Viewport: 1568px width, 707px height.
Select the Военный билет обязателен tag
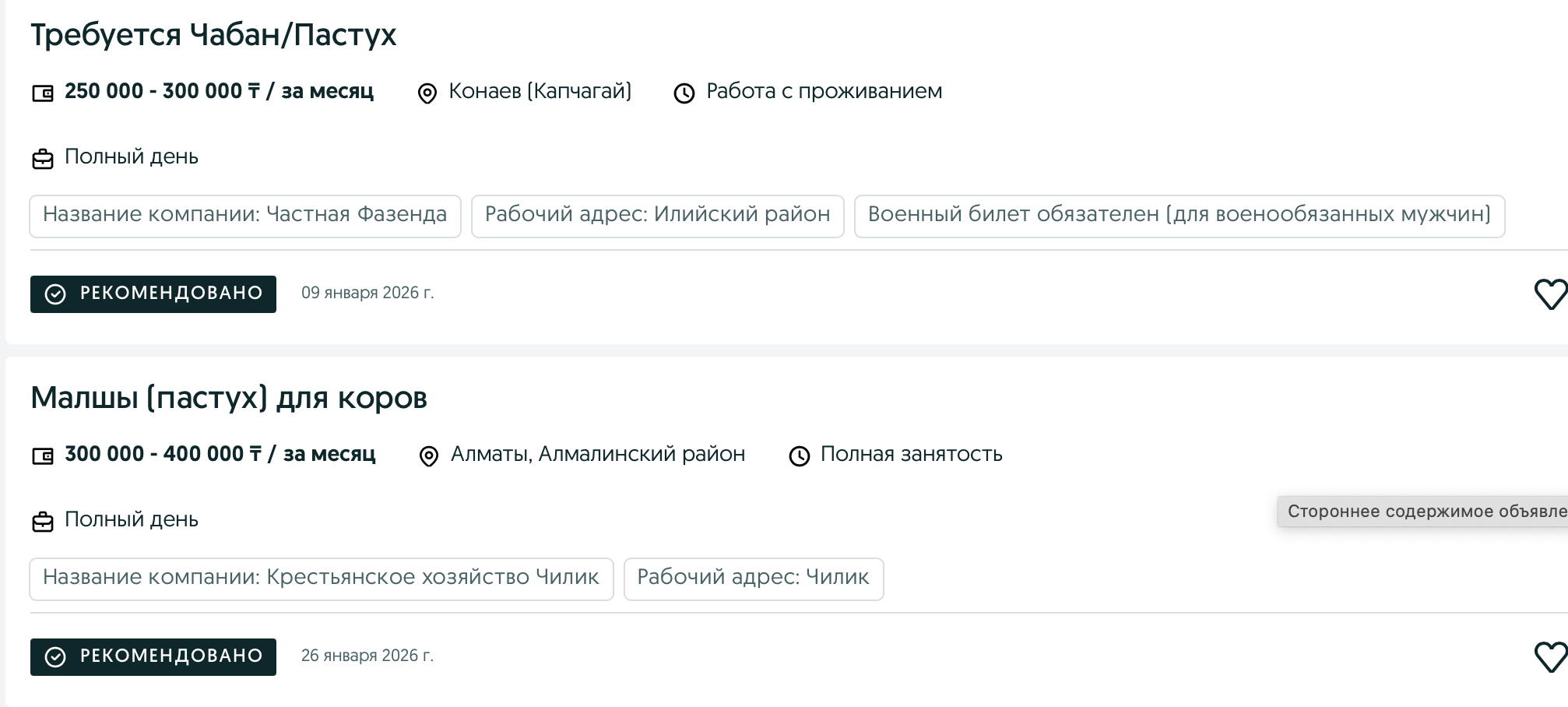pos(1179,215)
